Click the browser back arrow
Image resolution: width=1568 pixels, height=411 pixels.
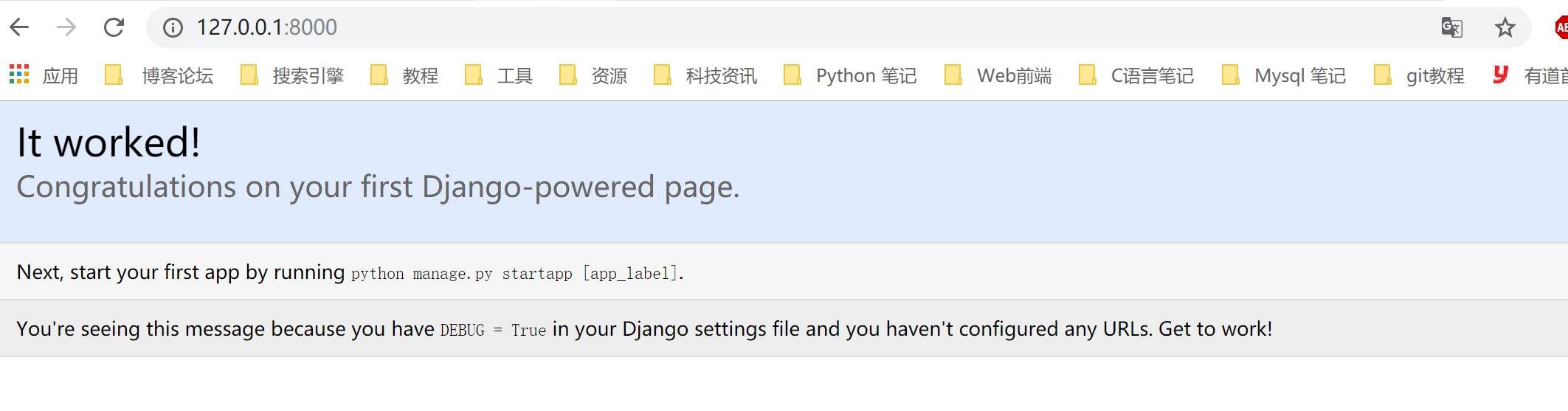(x=20, y=28)
